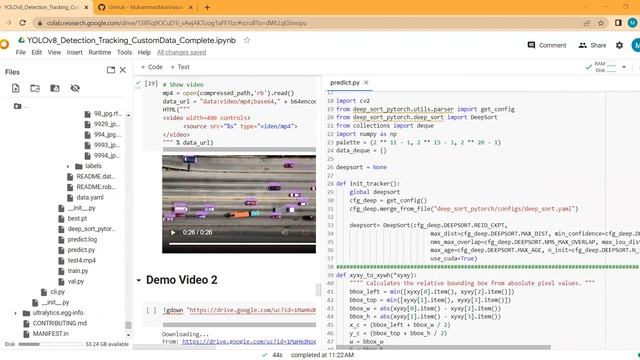The image size is (640, 360).
Task: Close the predict.py editor tab
Action: click(366, 82)
